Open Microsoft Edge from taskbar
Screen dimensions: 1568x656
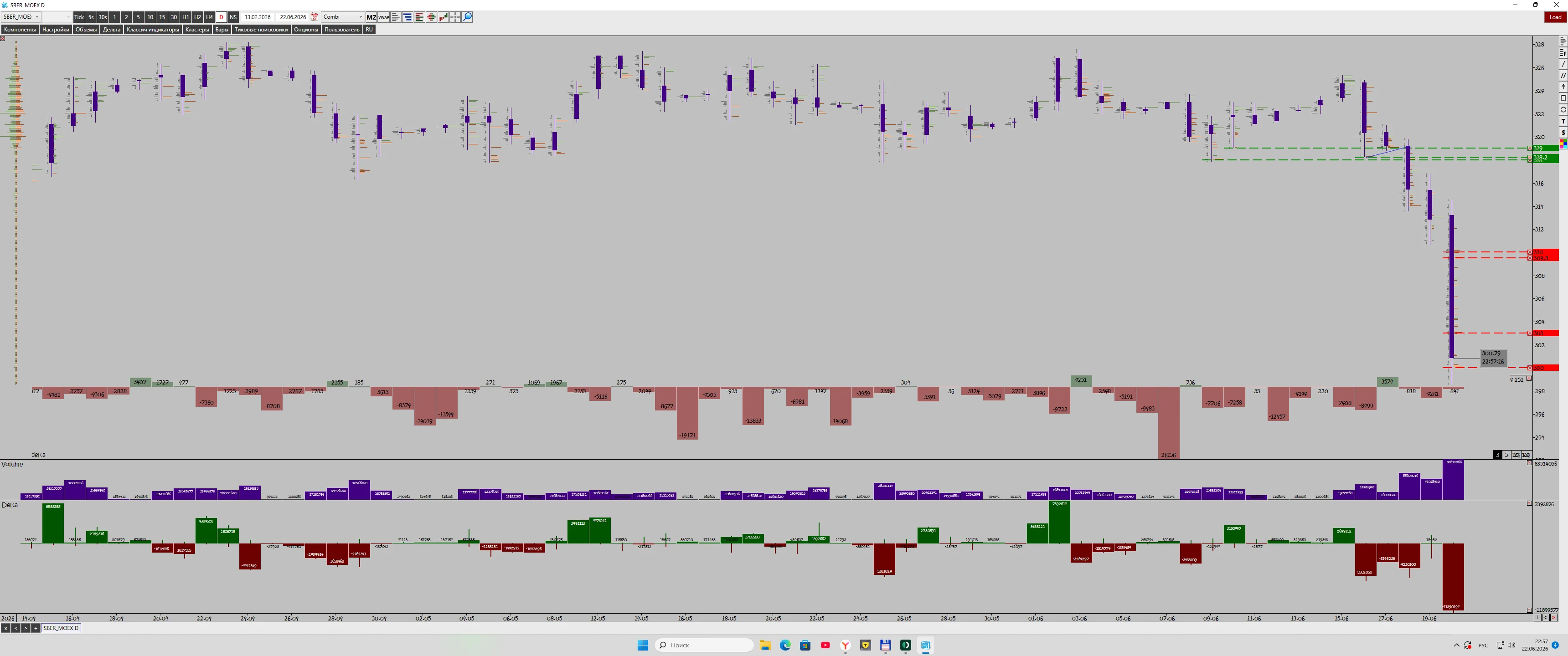785,645
